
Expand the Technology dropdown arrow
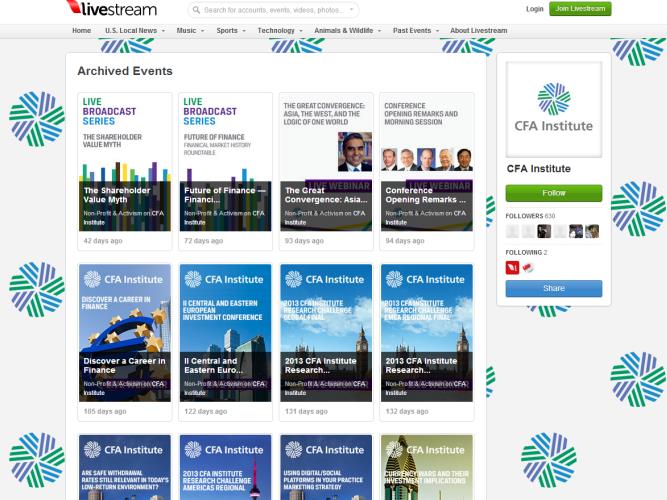pyautogui.click(x=301, y=31)
